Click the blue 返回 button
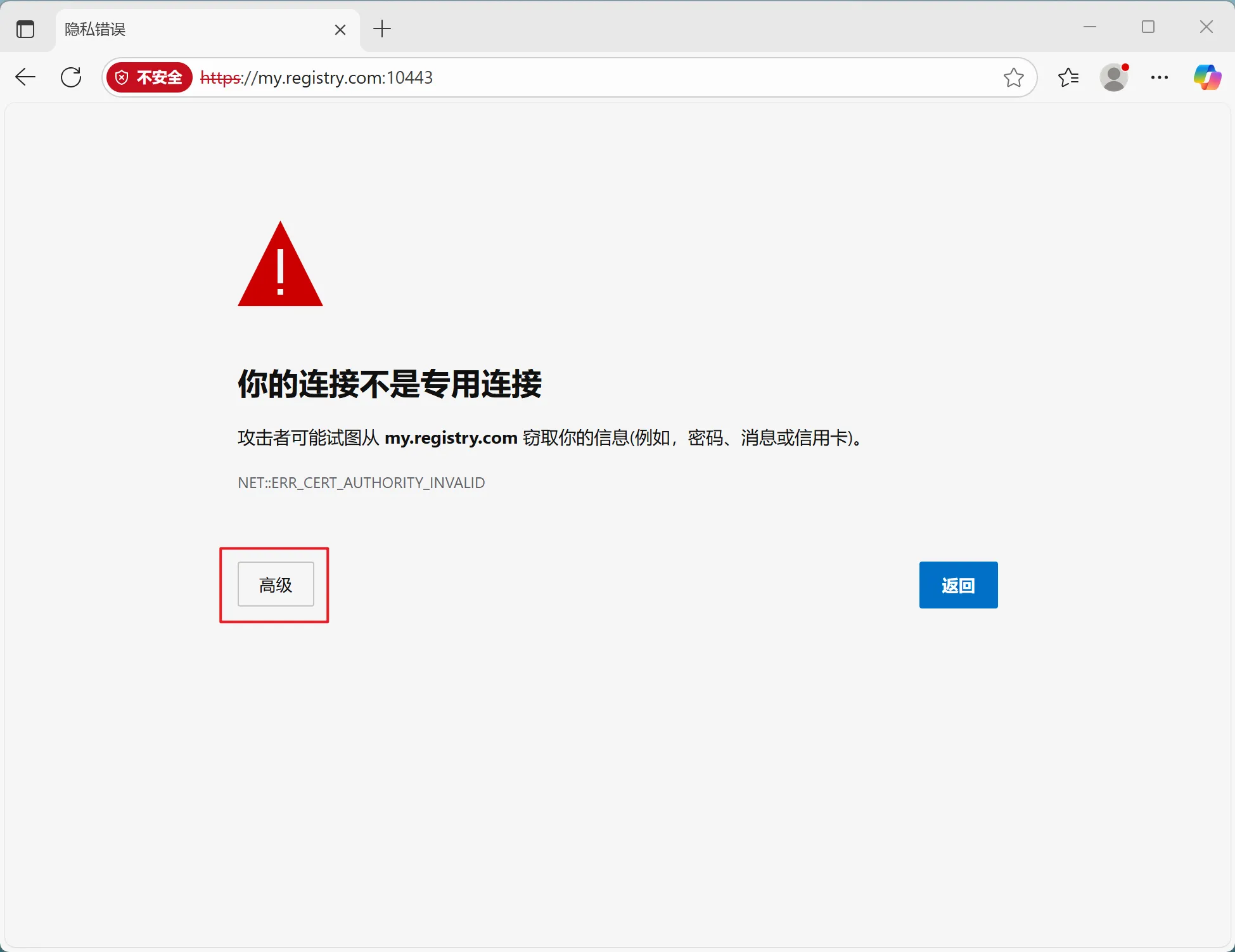1235x952 pixels. point(958,585)
